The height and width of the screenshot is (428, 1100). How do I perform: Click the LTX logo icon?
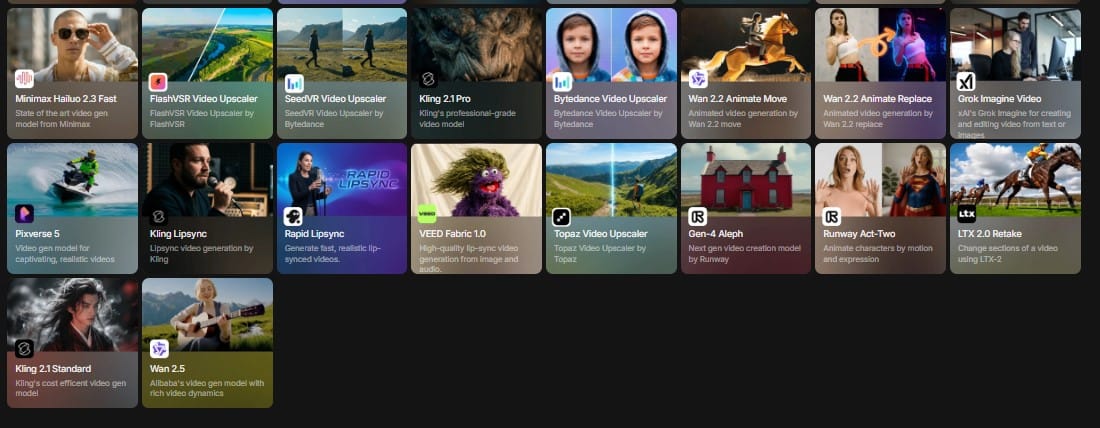click(x=966, y=215)
